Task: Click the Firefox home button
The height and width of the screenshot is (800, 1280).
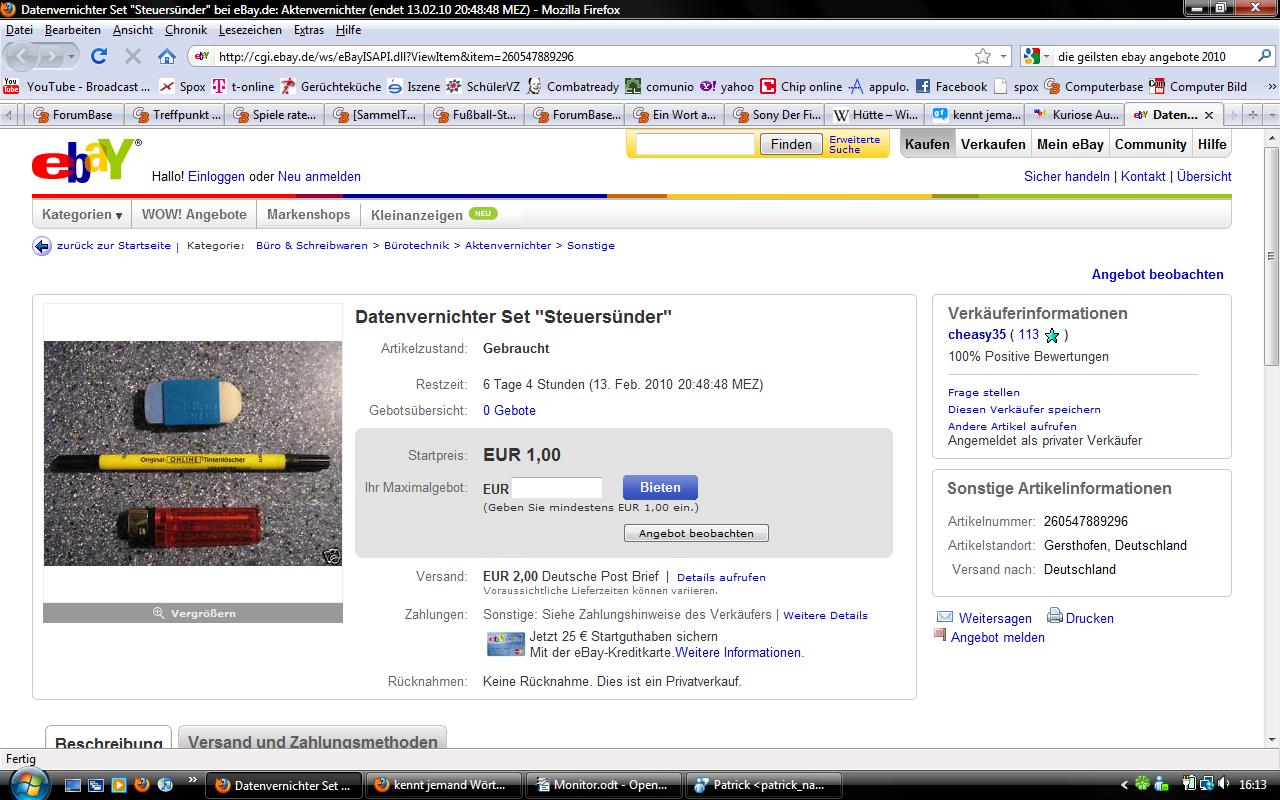Action: pyautogui.click(x=167, y=56)
